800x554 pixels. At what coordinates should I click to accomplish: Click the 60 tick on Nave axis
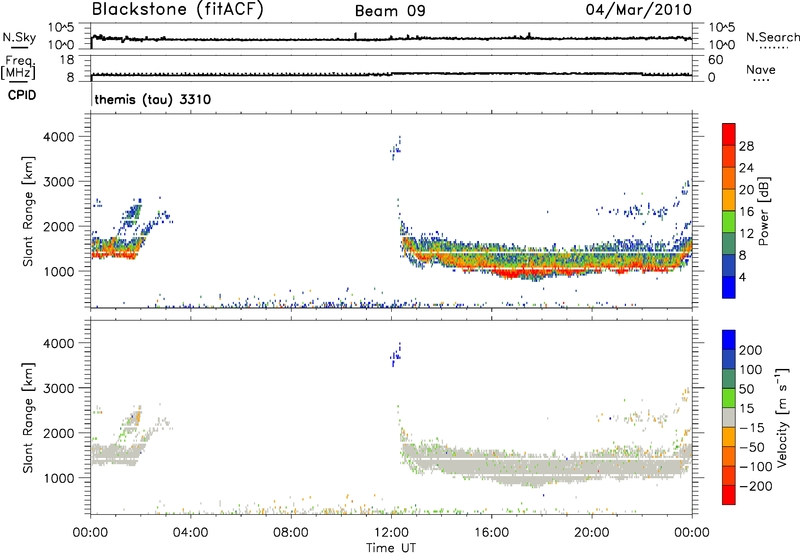715,60
